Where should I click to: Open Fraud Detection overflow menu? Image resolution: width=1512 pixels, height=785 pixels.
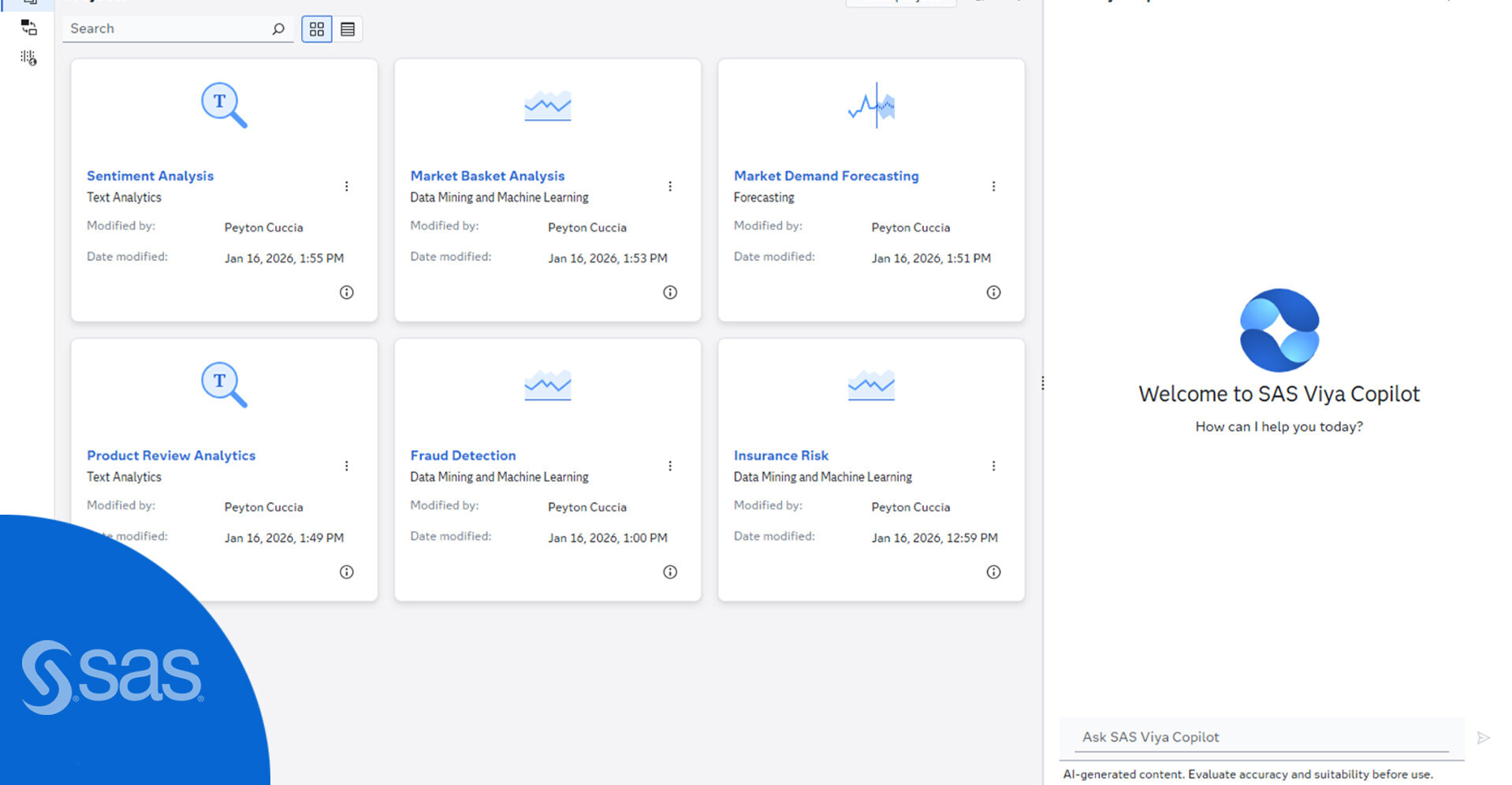(670, 467)
